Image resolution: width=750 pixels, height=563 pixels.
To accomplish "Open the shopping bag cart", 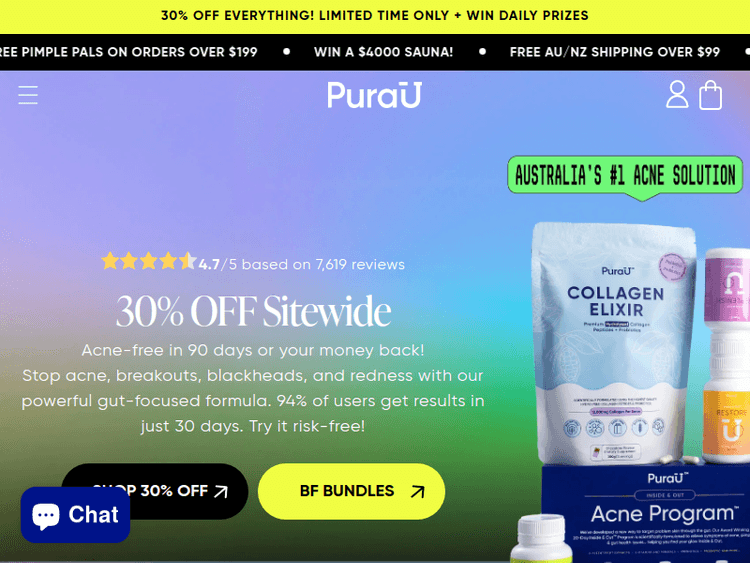I will pos(710,95).
